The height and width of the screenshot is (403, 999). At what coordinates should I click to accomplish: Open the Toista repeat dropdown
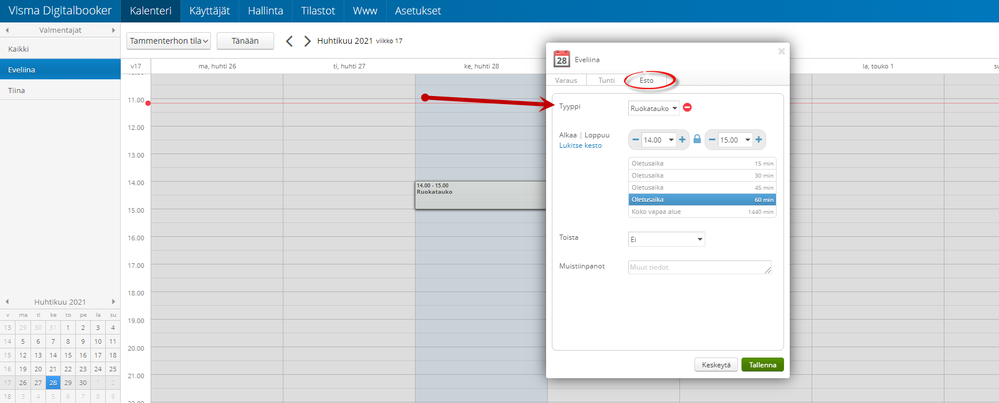pyautogui.click(x=666, y=239)
